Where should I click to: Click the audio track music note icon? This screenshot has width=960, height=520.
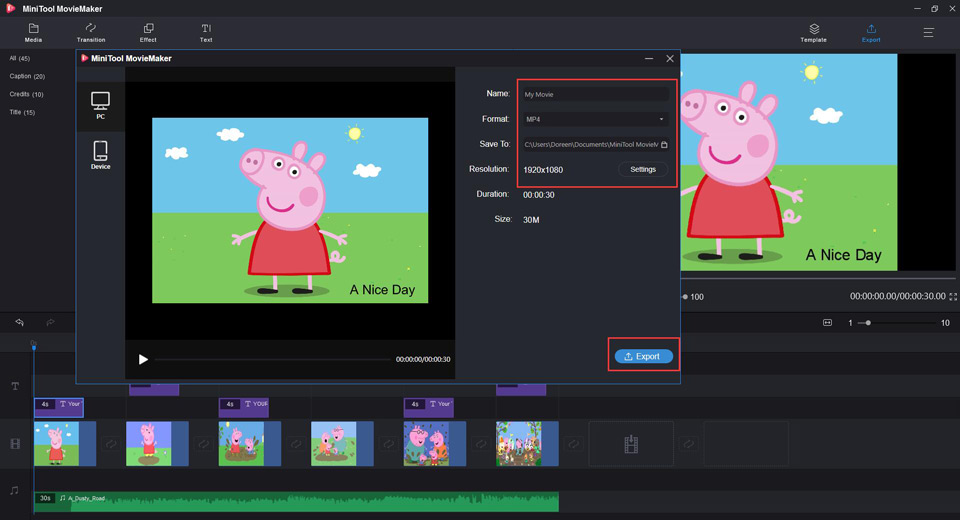tap(14, 491)
